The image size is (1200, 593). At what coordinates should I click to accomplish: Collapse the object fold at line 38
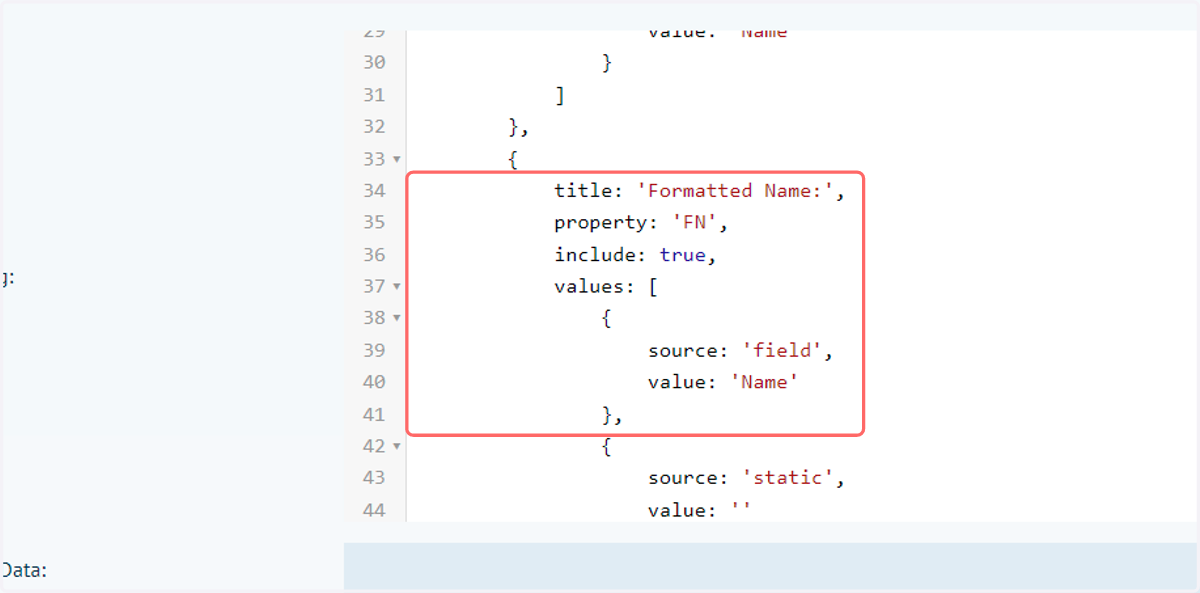pyautogui.click(x=397, y=318)
